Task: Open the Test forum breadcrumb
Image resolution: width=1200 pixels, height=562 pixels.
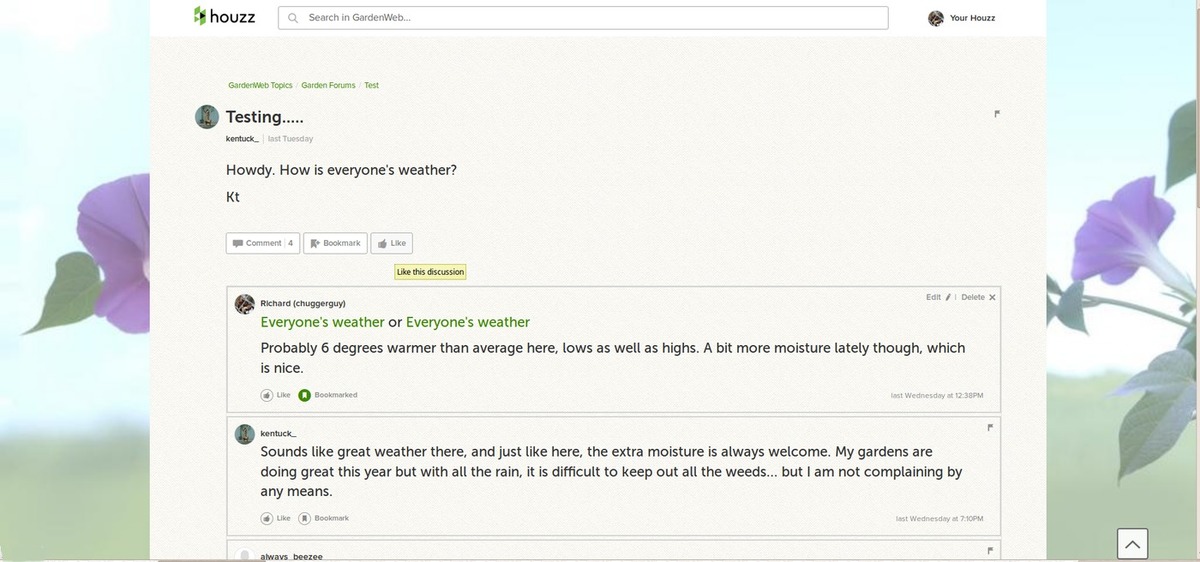Action: 371,86
